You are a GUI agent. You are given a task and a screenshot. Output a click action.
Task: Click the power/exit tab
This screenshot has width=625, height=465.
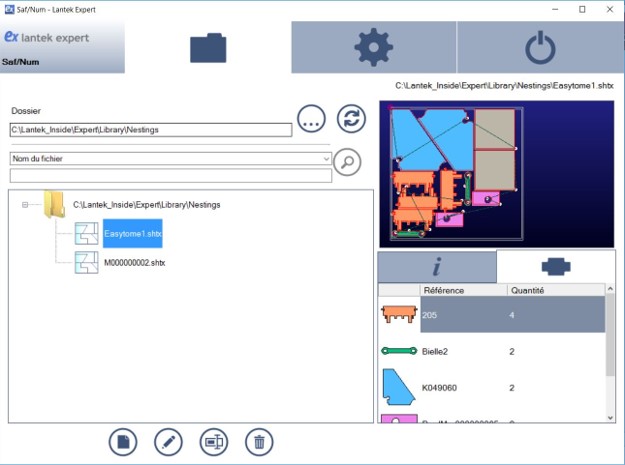pos(540,47)
